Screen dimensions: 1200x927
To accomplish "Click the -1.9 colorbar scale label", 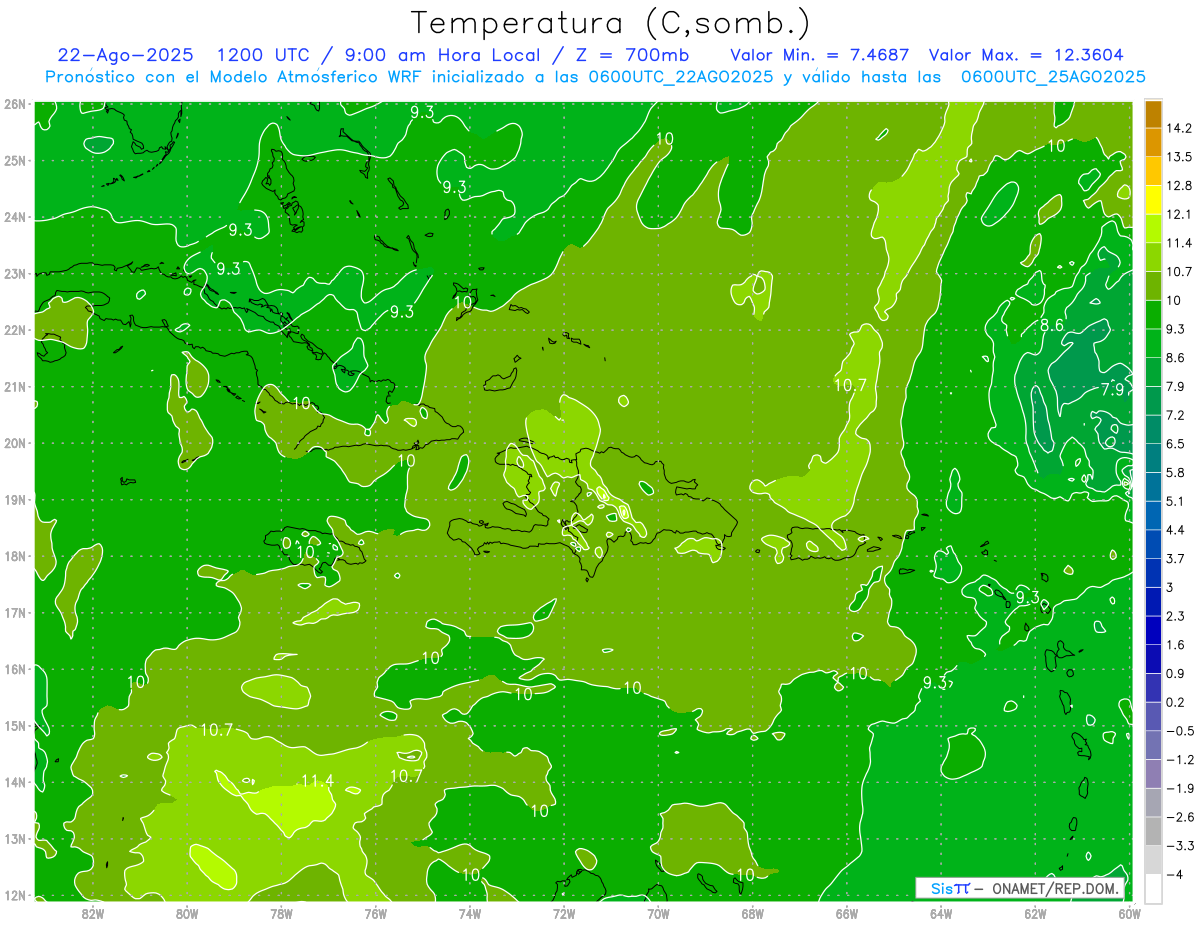I will [1180, 788].
